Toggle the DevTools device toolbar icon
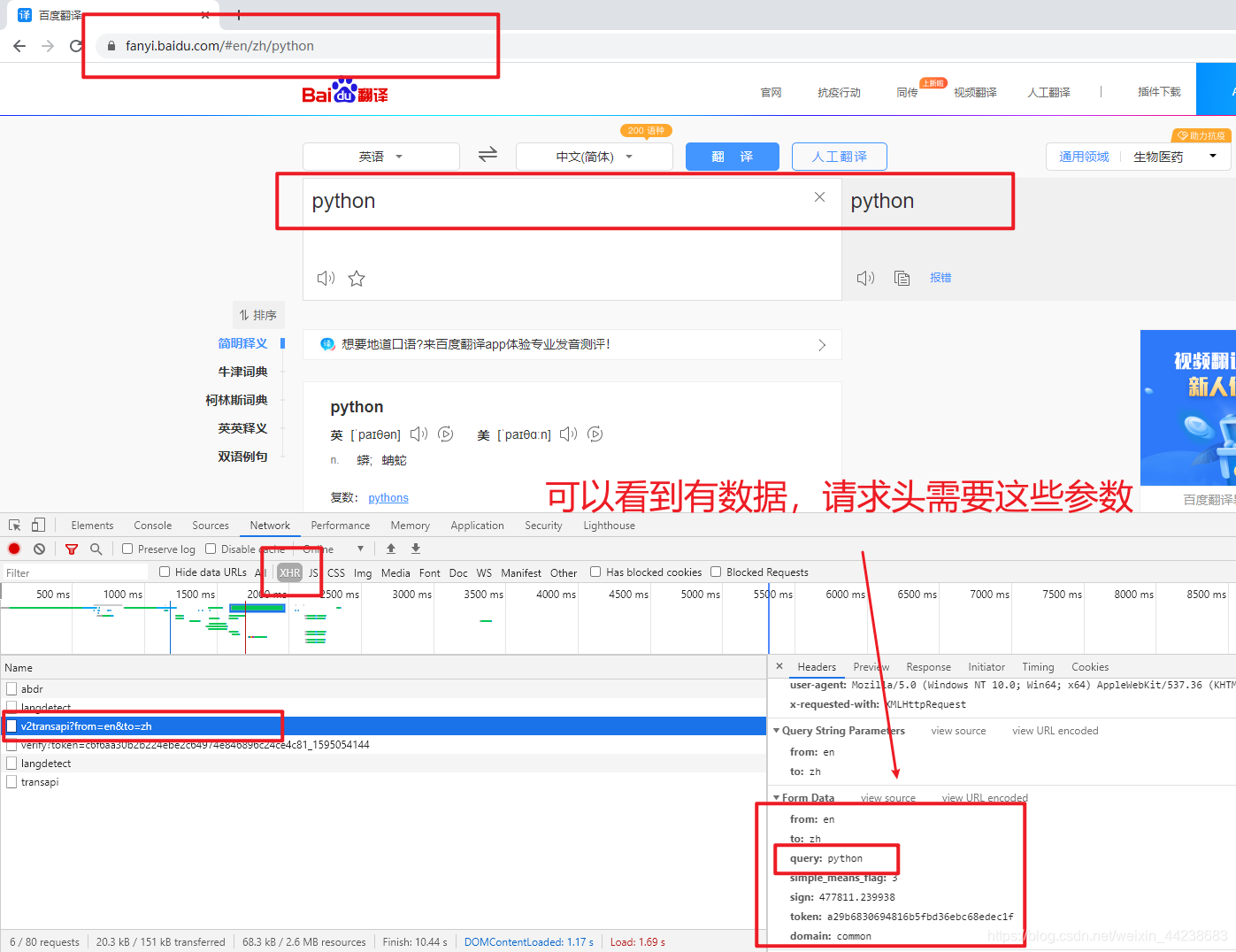Viewport: 1236px width, 952px height. [x=38, y=525]
